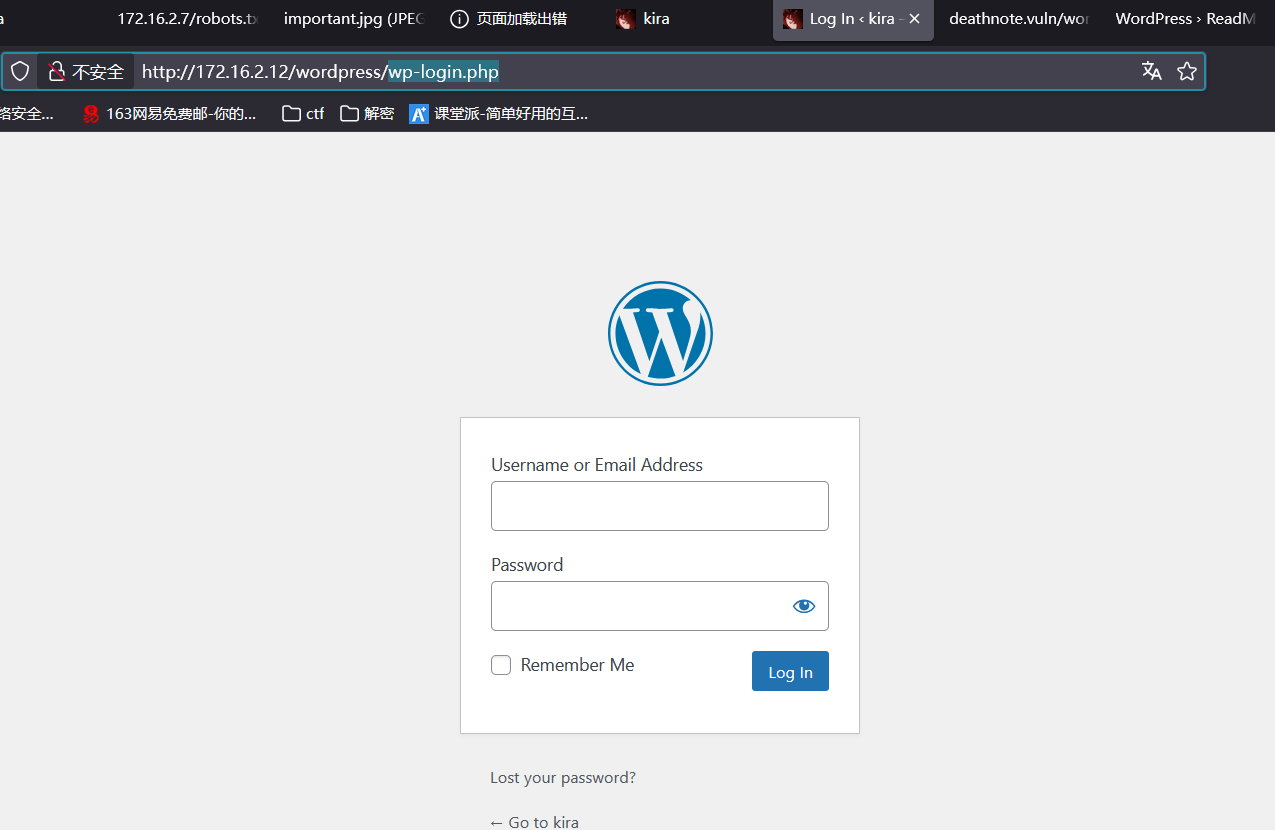Click the Log In button
1275x830 pixels.
790,672
